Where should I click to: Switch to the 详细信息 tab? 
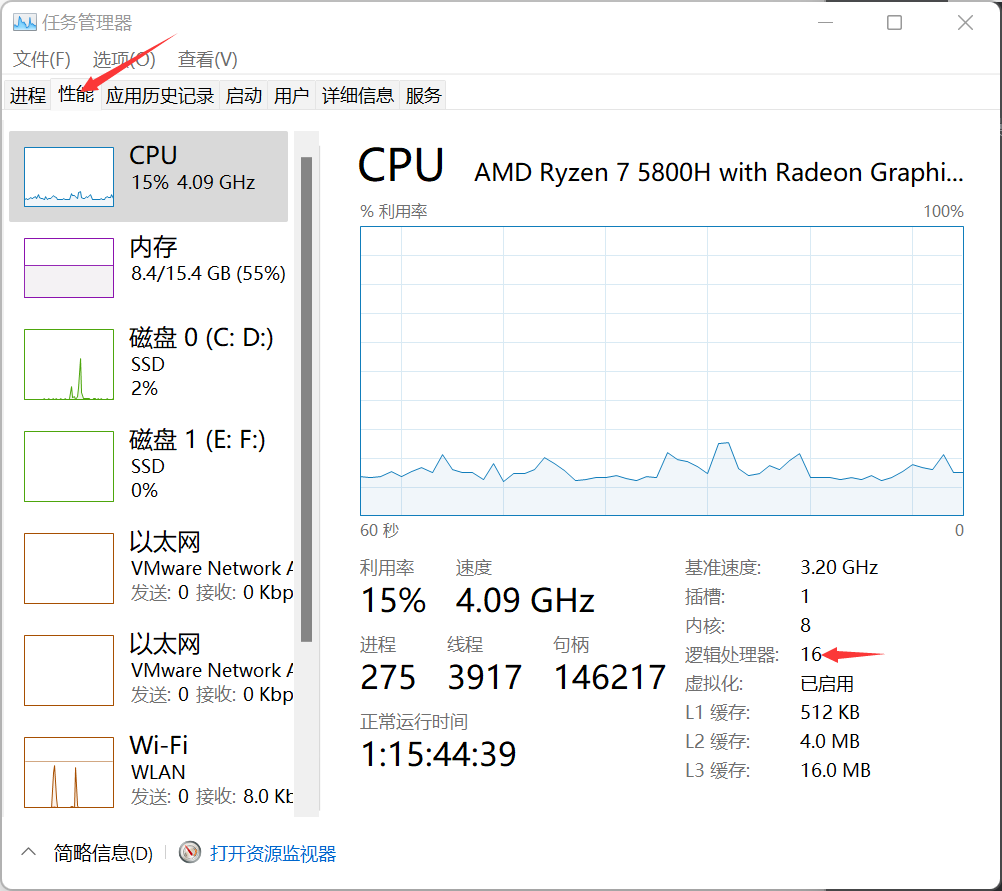357,96
